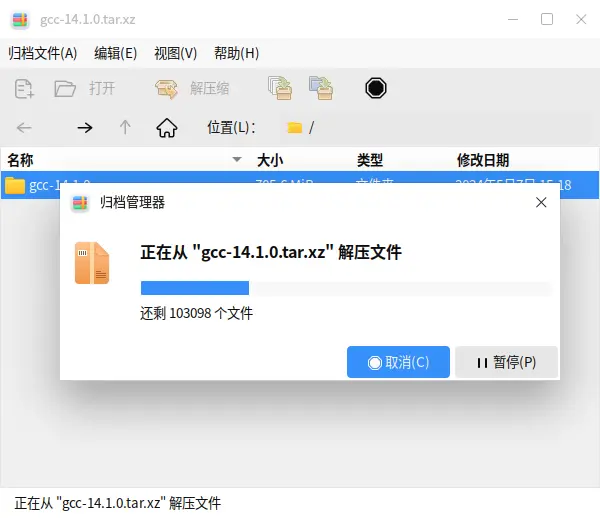Maximize the gcc-14.1.0.tar.xz window

(x=547, y=19)
